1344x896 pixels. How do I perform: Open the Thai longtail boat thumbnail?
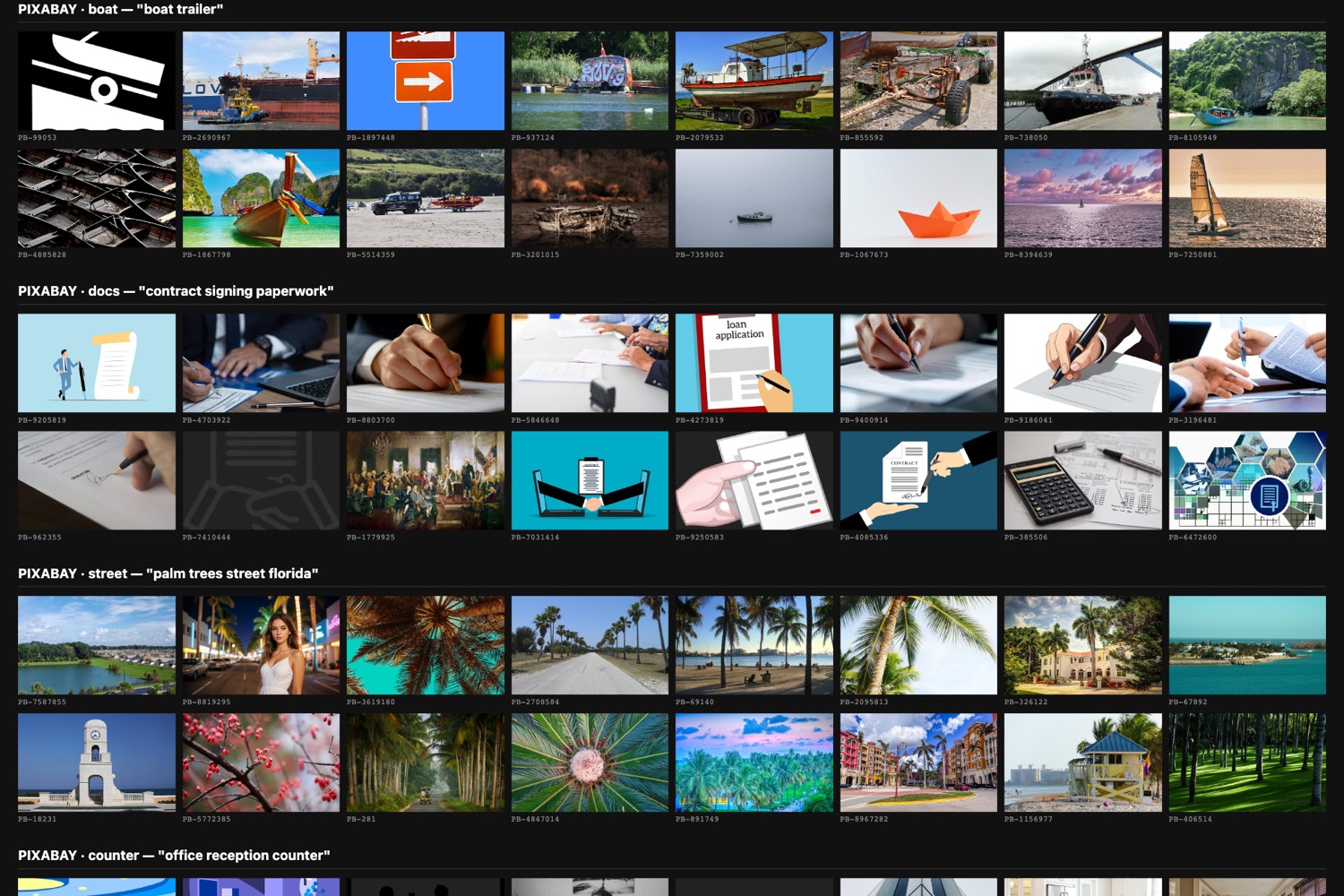[261, 198]
